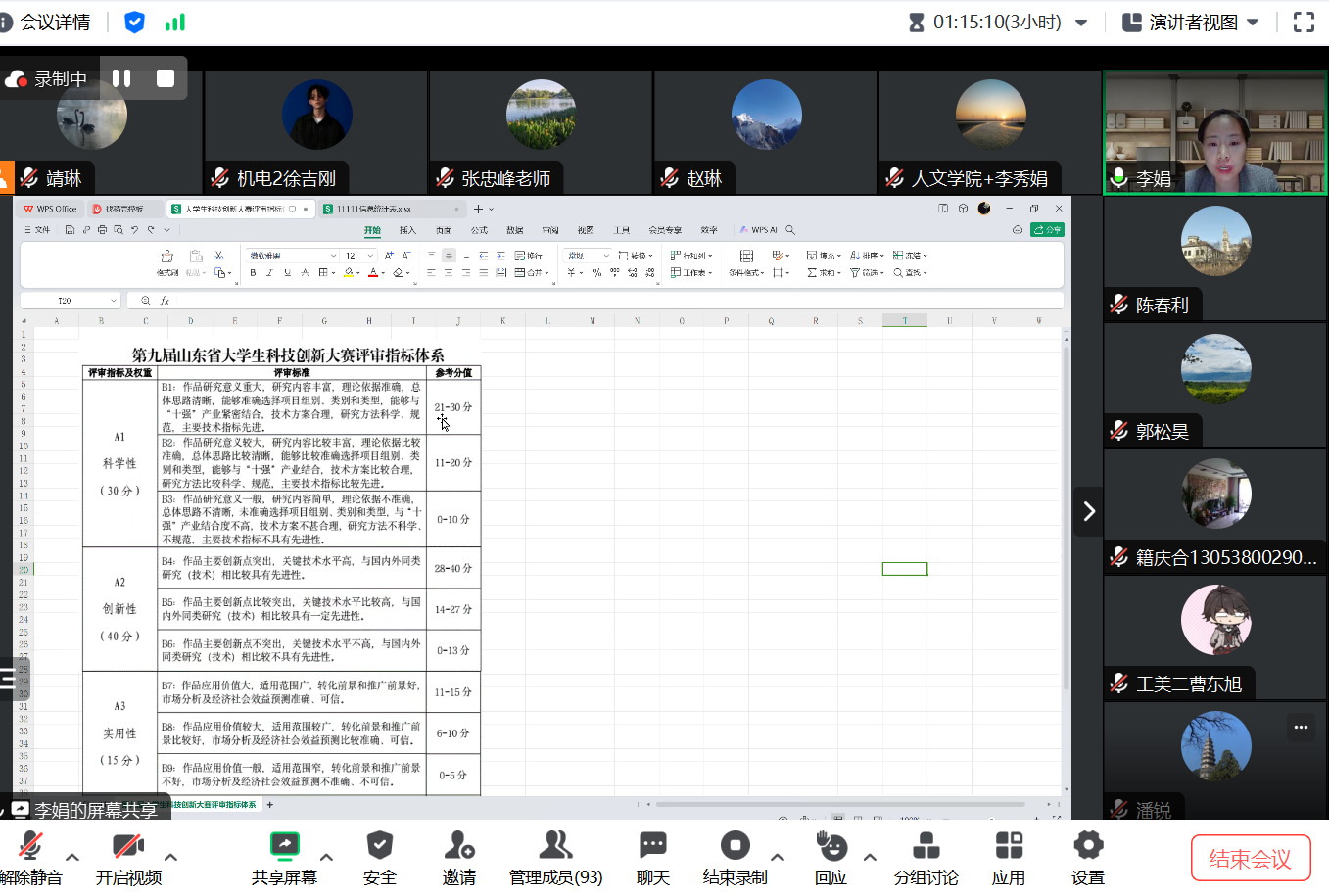Viewport: 1329px width, 896px height.
Task: Turn on video (开启视频)
Action: [128, 846]
